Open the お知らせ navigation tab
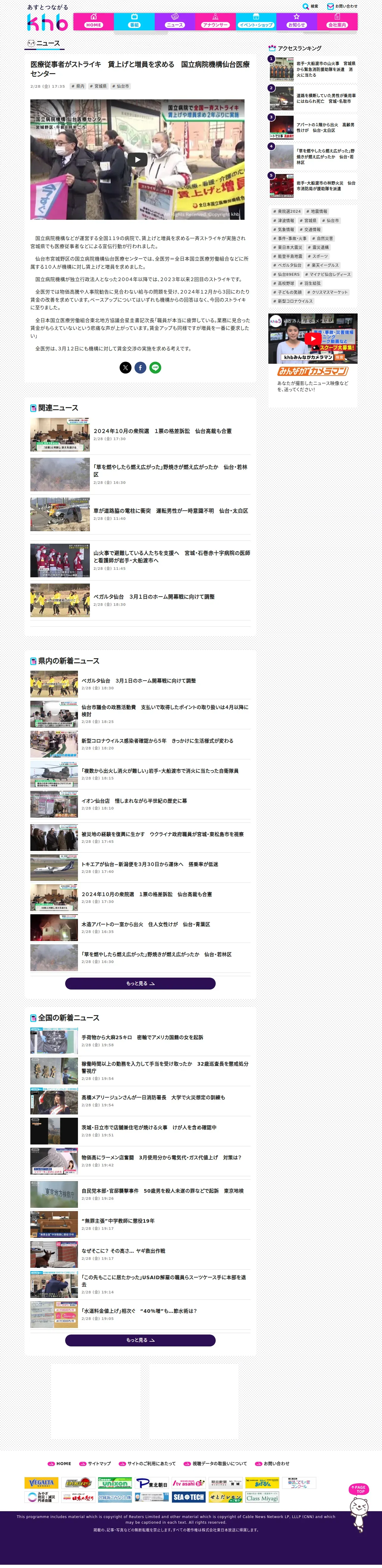Viewport: 382px width, 1568px height. click(x=297, y=21)
